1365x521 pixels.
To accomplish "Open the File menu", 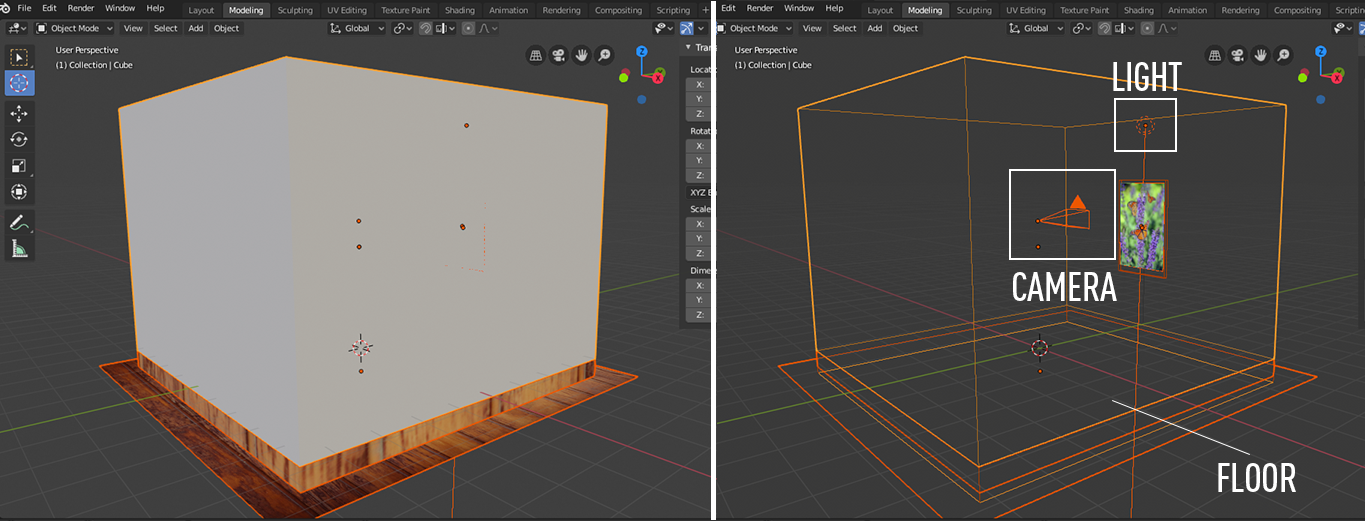I will click(24, 8).
